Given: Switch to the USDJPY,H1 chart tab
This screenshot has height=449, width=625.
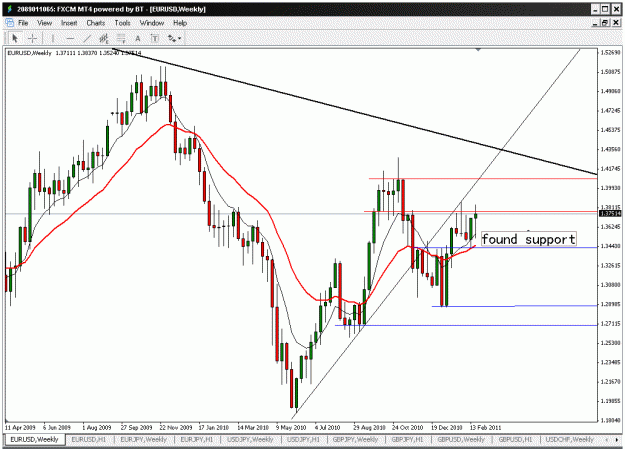Looking at the screenshot, I should 303,439.
